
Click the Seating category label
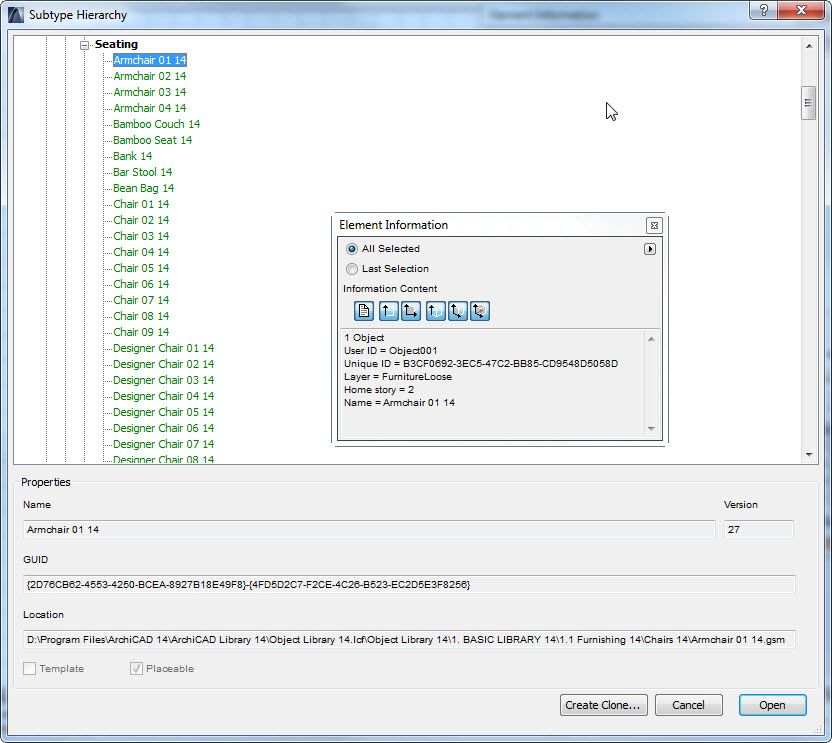(x=116, y=44)
